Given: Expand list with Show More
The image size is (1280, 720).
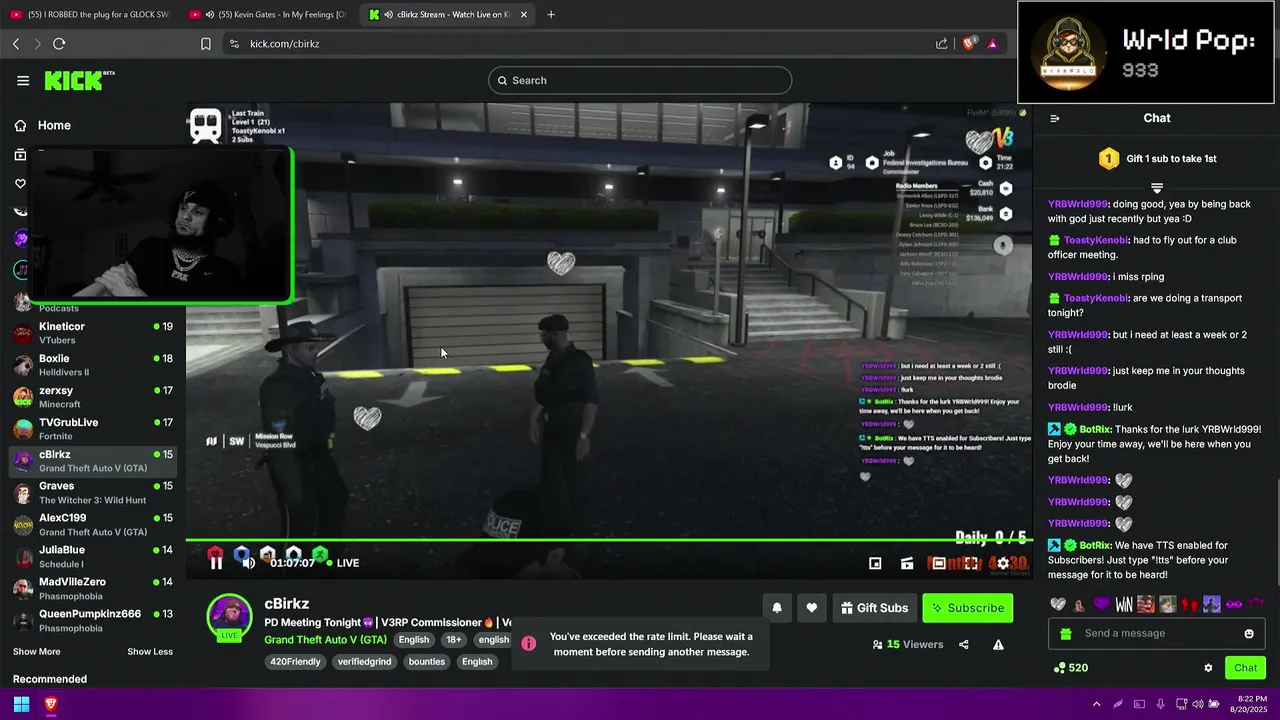Looking at the screenshot, I should pos(36,652).
